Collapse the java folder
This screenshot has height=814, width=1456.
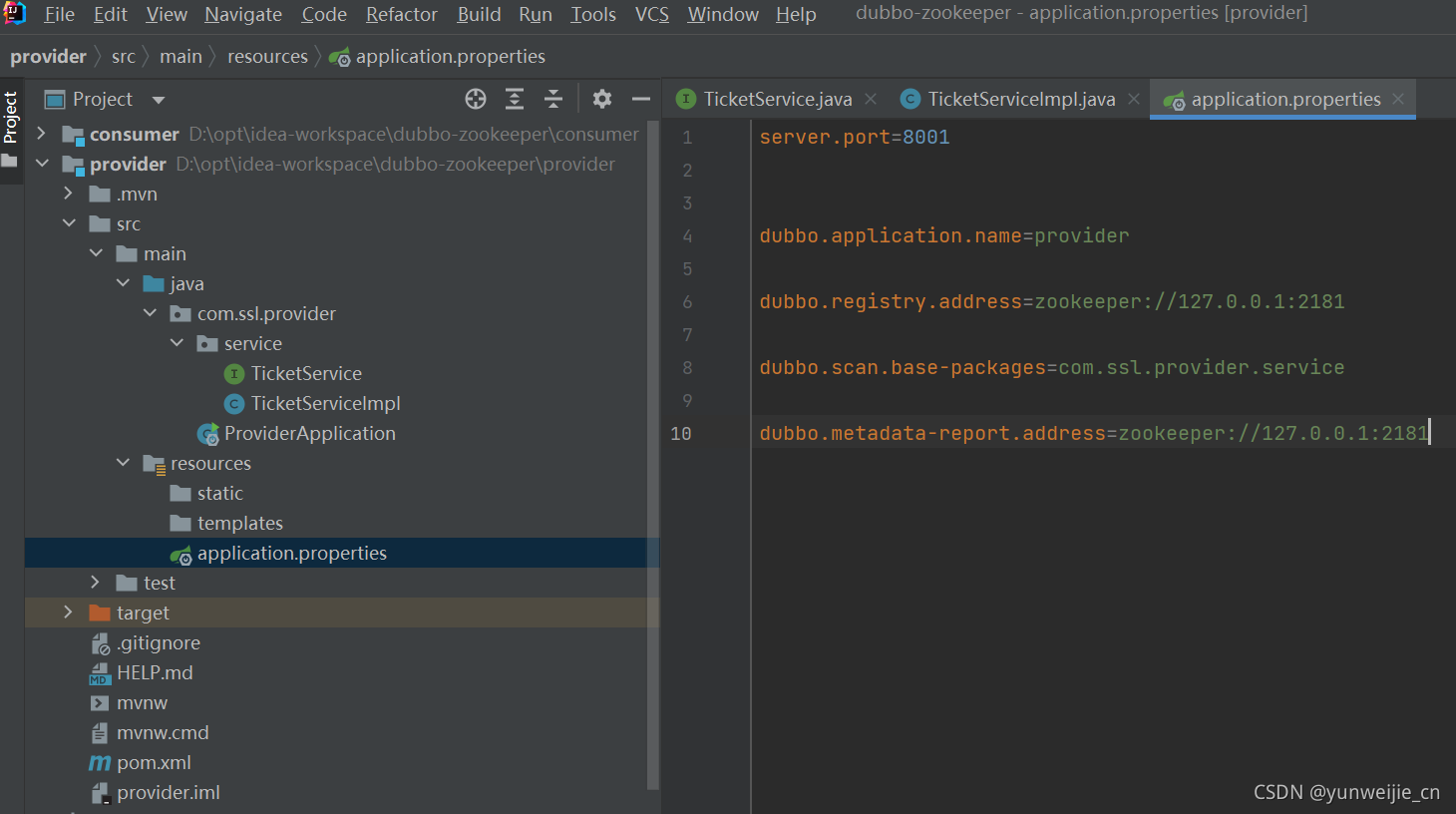pyautogui.click(x=122, y=282)
